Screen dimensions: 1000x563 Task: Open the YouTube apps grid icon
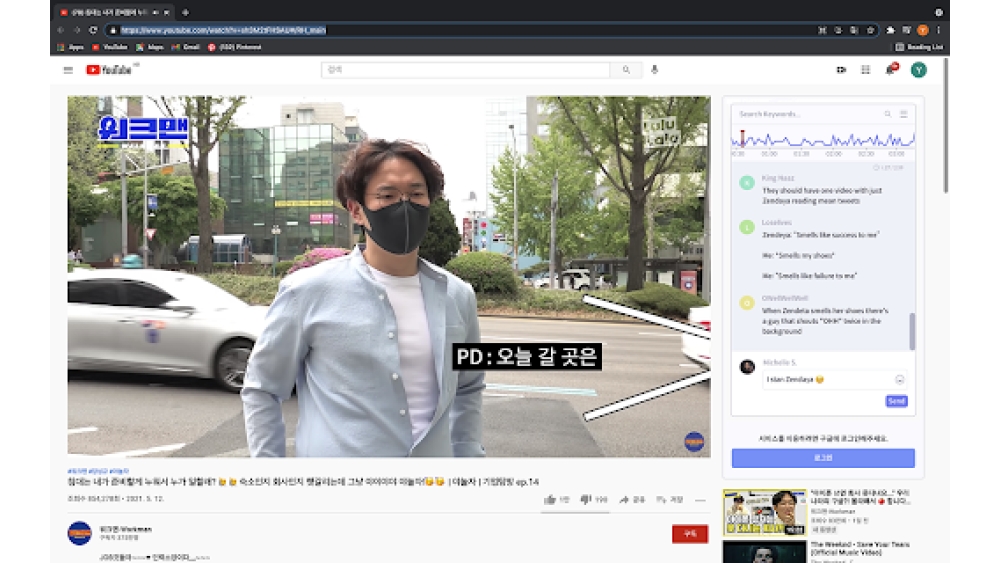point(865,70)
